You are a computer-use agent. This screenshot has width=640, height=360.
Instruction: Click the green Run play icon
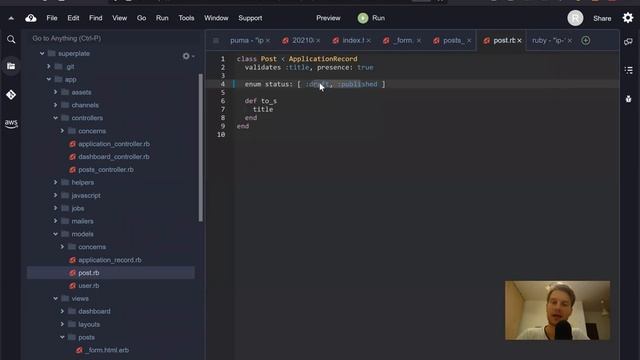(x=363, y=18)
